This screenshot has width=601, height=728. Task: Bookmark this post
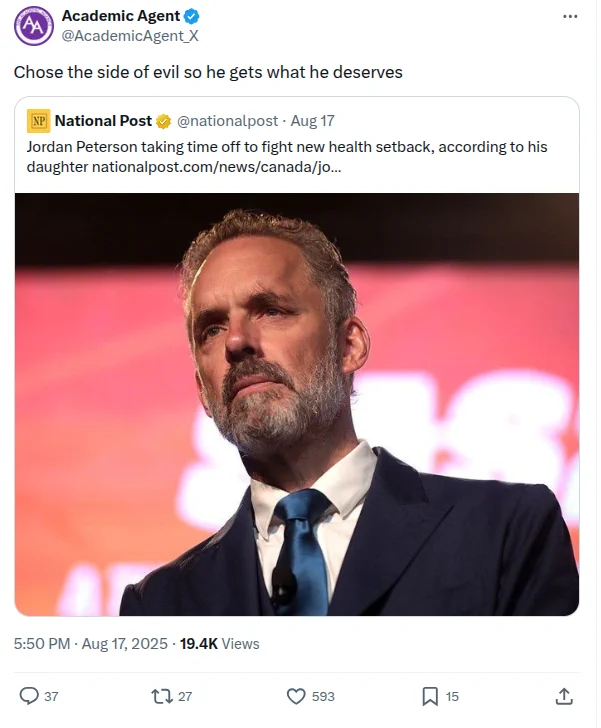point(430,696)
